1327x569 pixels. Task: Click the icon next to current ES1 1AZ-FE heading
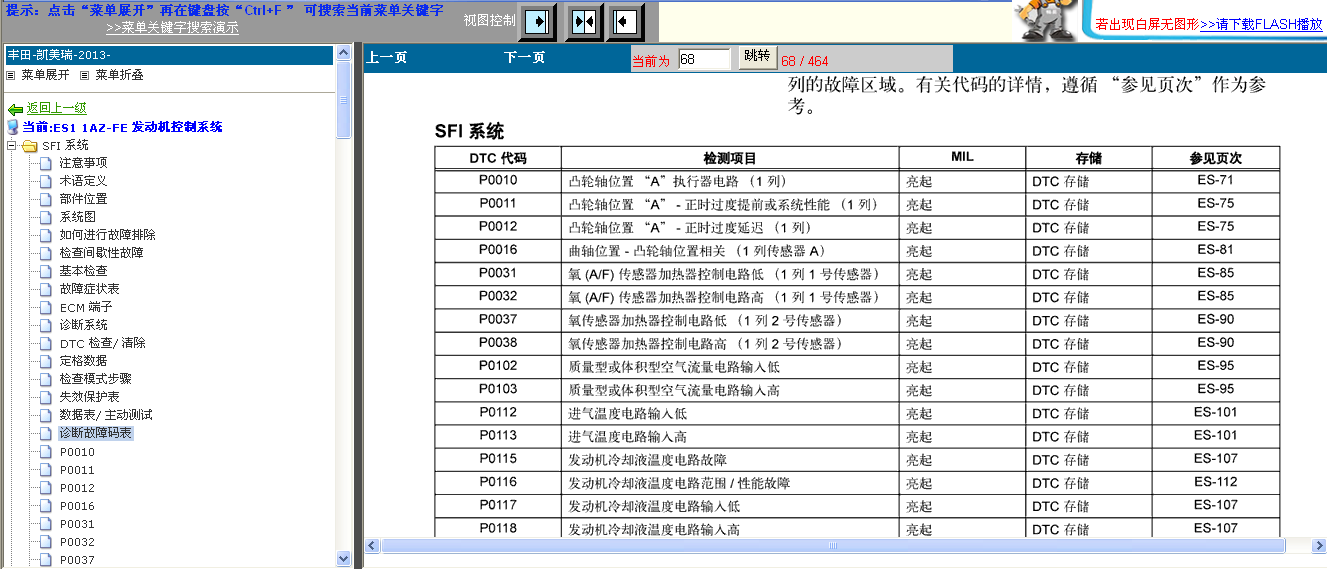(13, 127)
